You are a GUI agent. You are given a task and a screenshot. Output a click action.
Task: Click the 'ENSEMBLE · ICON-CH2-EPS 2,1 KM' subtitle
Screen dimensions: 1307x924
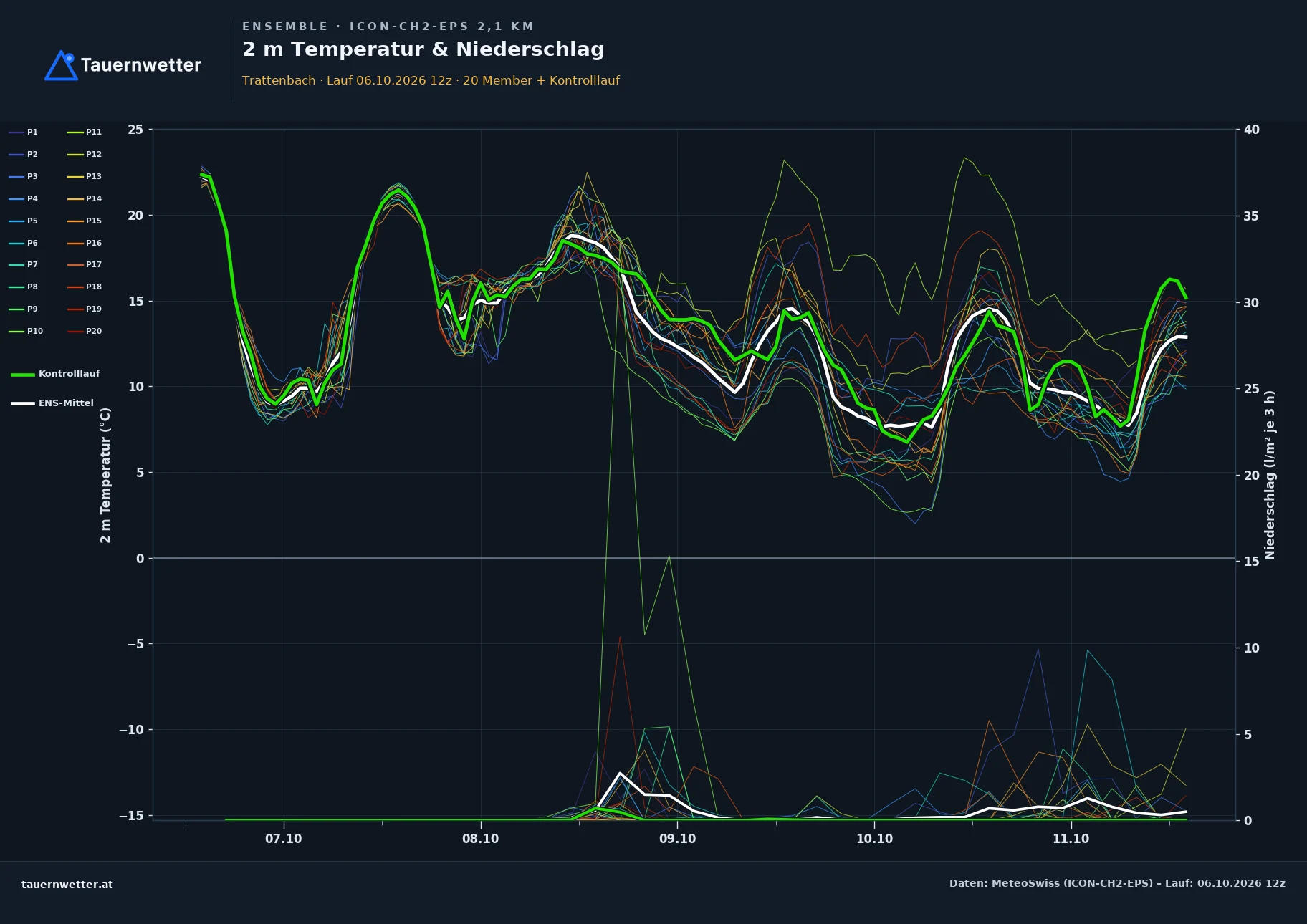point(388,27)
